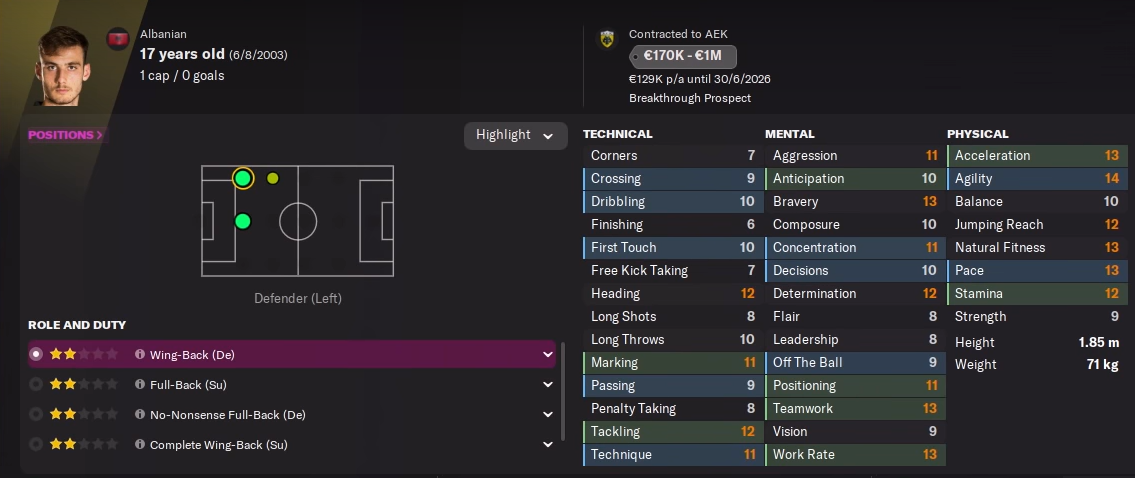Select the Complete Wing-Back (Su) radio button
The height and width of the screenshot is (478, 1135).
pyautogui.click(x=37, y=444)
